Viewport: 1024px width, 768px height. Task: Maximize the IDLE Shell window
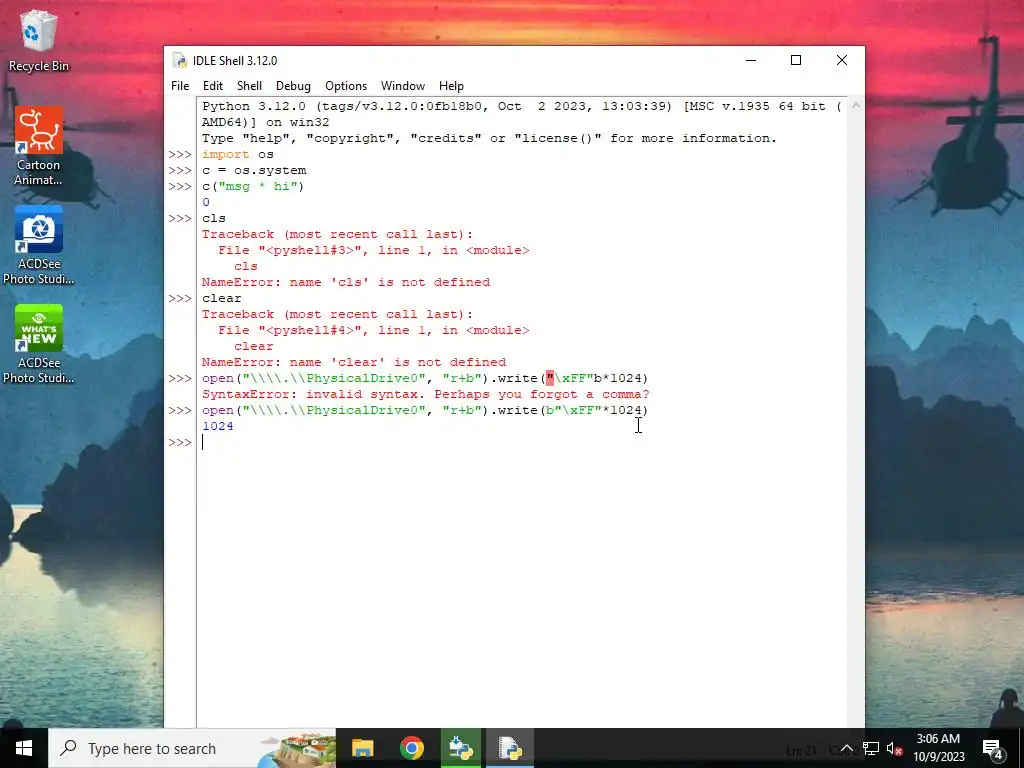coord(796,60)
